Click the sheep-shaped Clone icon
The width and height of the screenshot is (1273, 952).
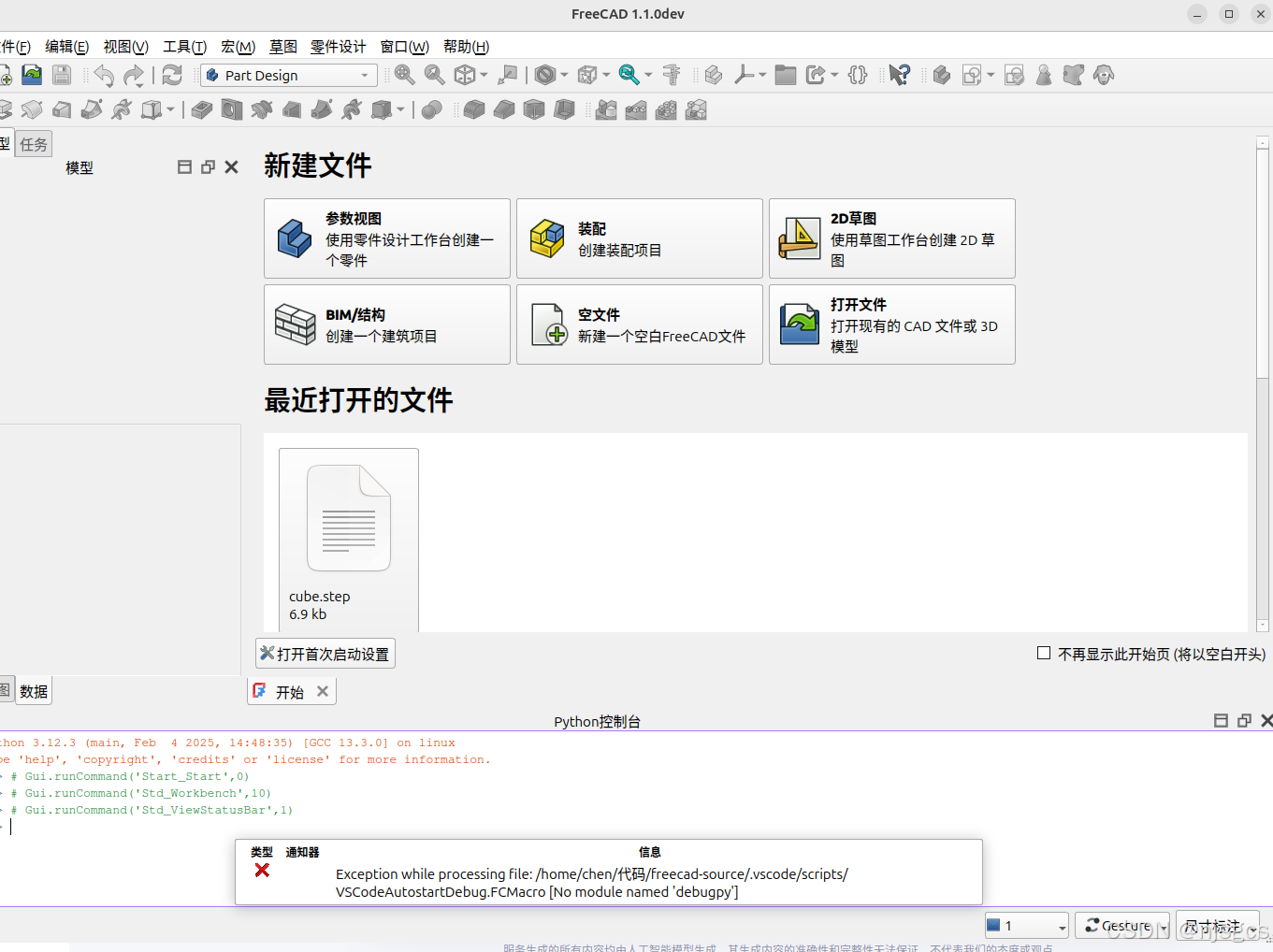1104,75
